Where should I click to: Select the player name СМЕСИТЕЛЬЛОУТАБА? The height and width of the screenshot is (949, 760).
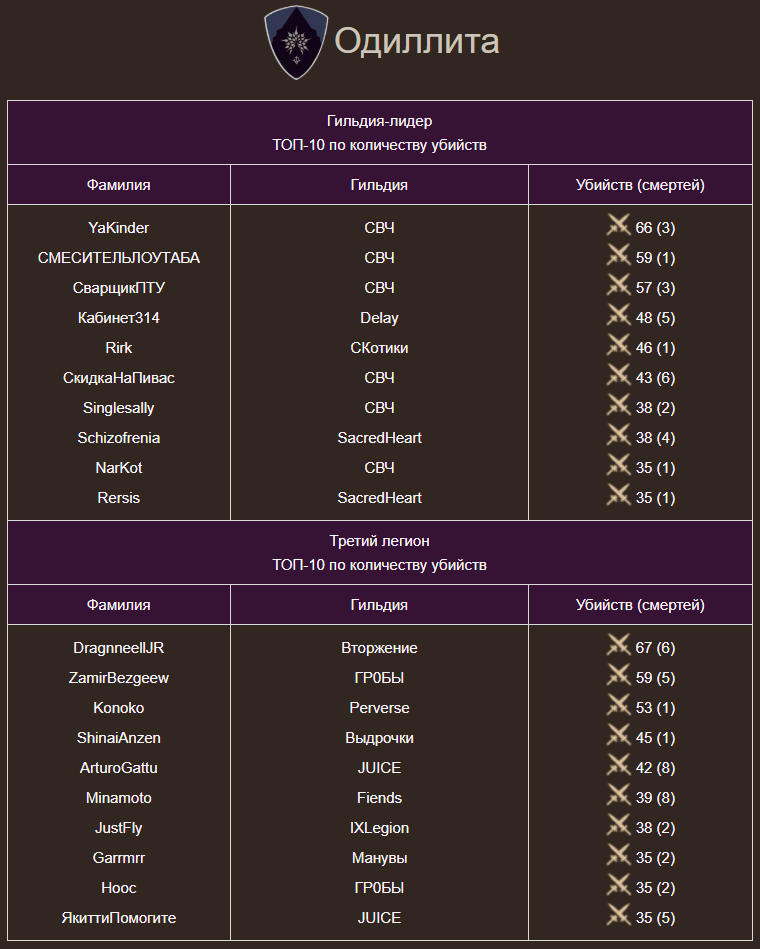click(119, 258)
